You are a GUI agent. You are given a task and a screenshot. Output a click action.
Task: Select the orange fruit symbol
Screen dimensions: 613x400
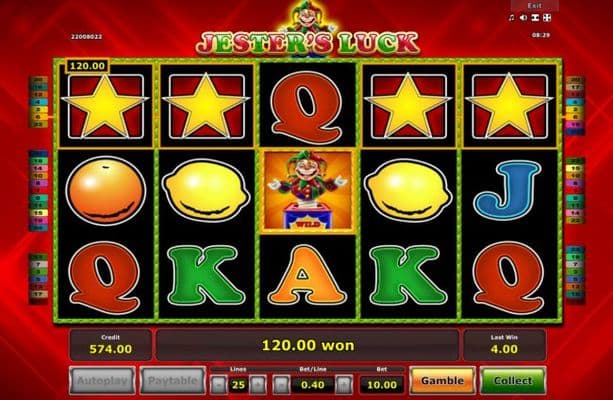(x=106, y=191)
